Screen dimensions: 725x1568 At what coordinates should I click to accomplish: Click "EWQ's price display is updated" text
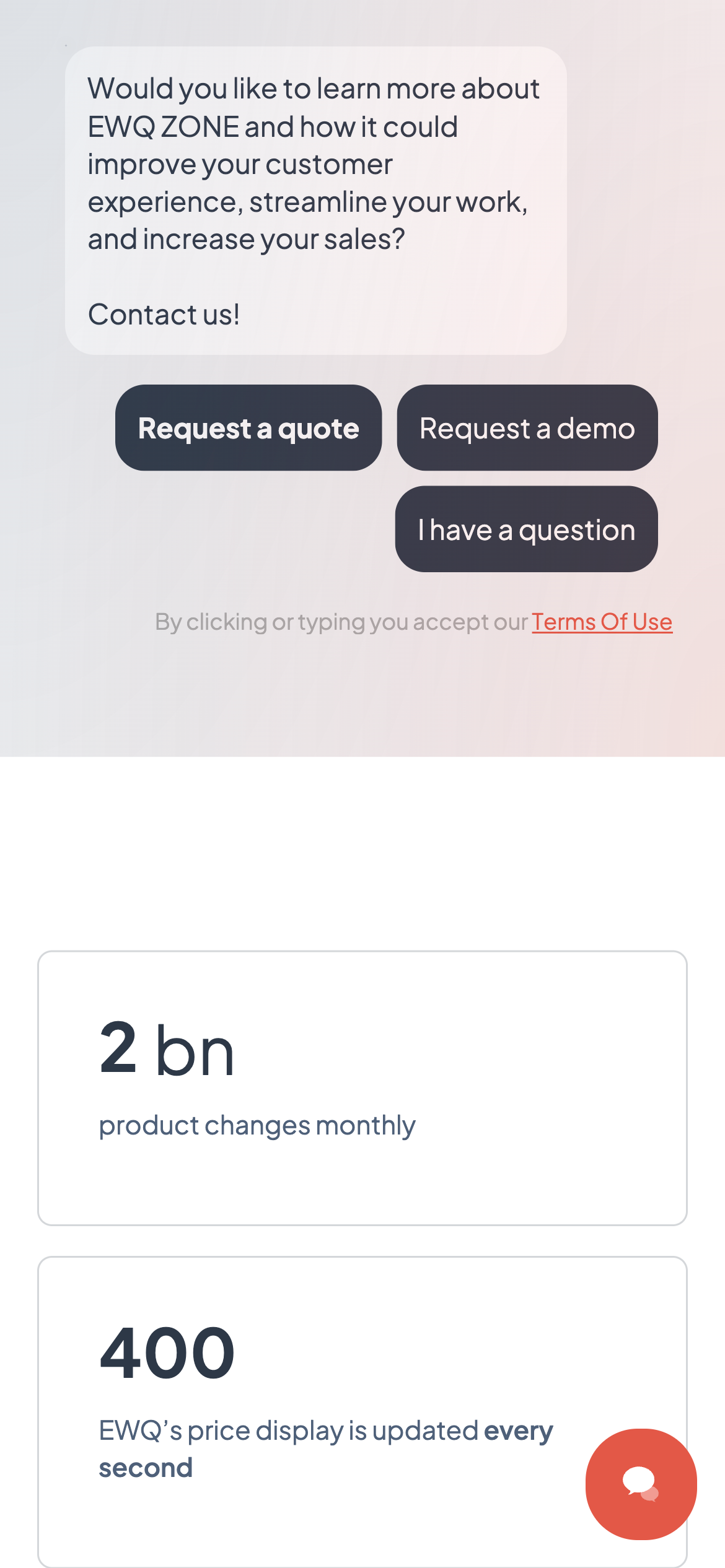[289, 1431]
